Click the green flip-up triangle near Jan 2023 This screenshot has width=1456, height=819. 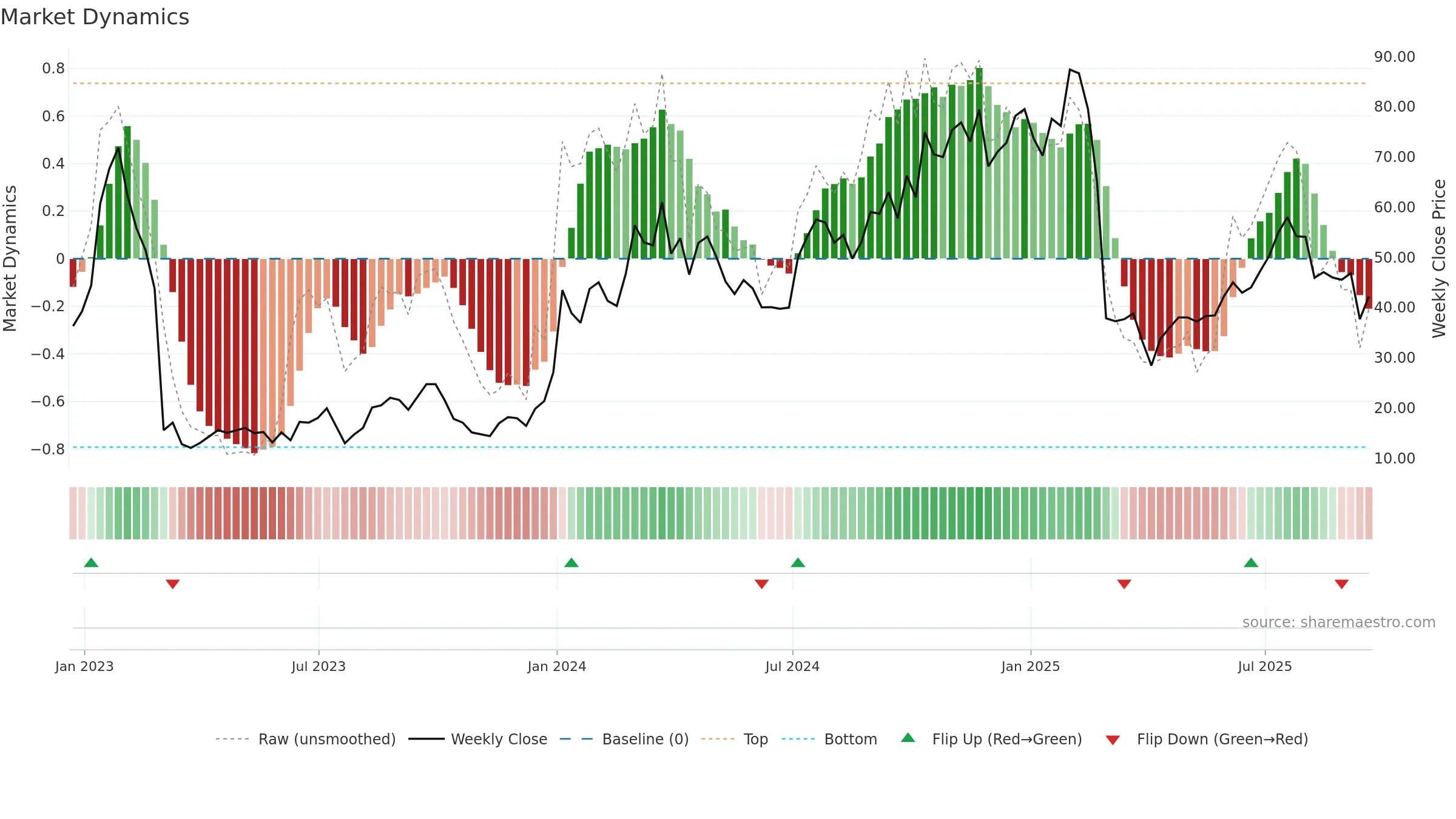pyautogui.click(x=91, y=562)
